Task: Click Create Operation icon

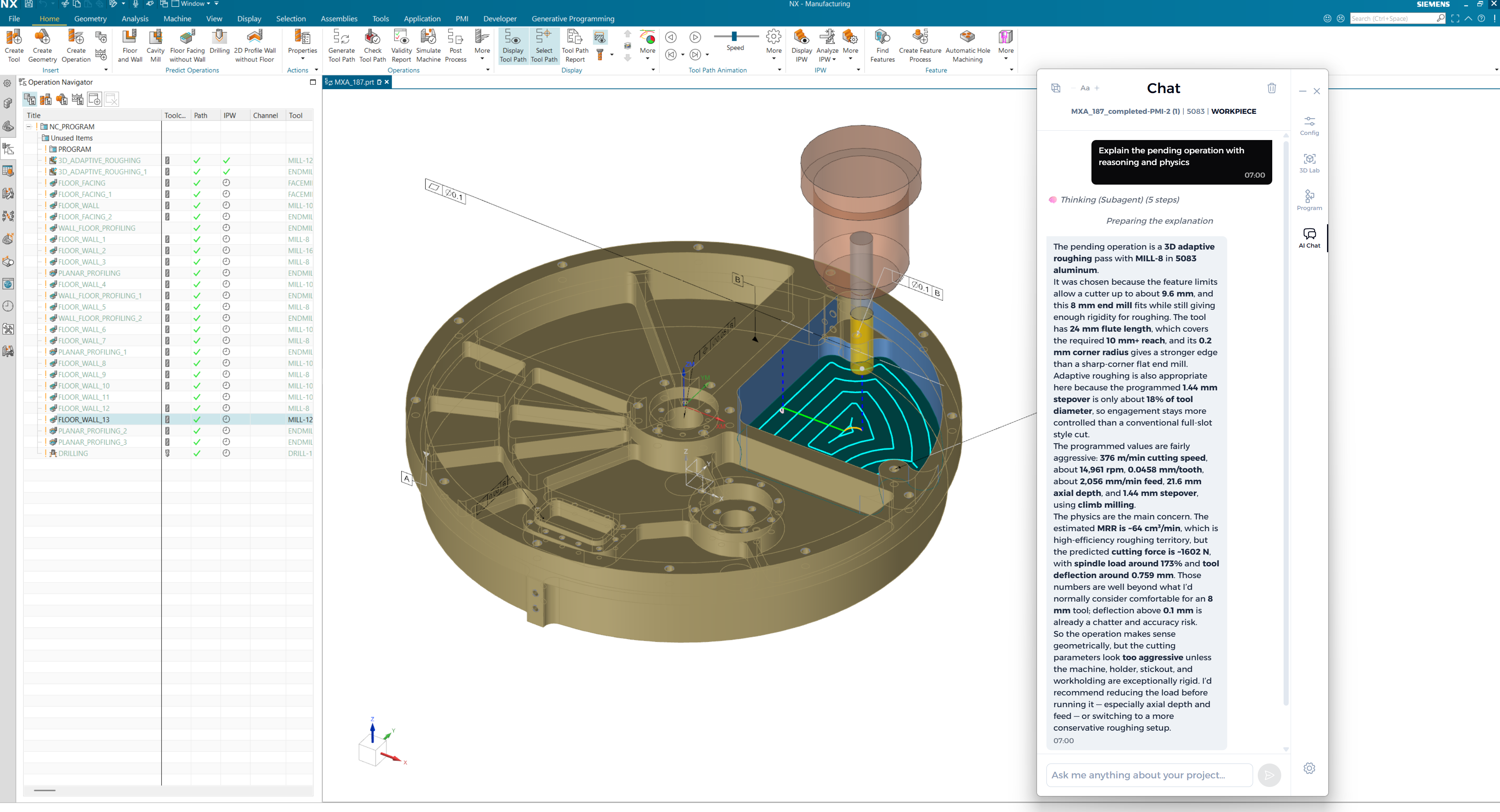Action: (76, 45)
